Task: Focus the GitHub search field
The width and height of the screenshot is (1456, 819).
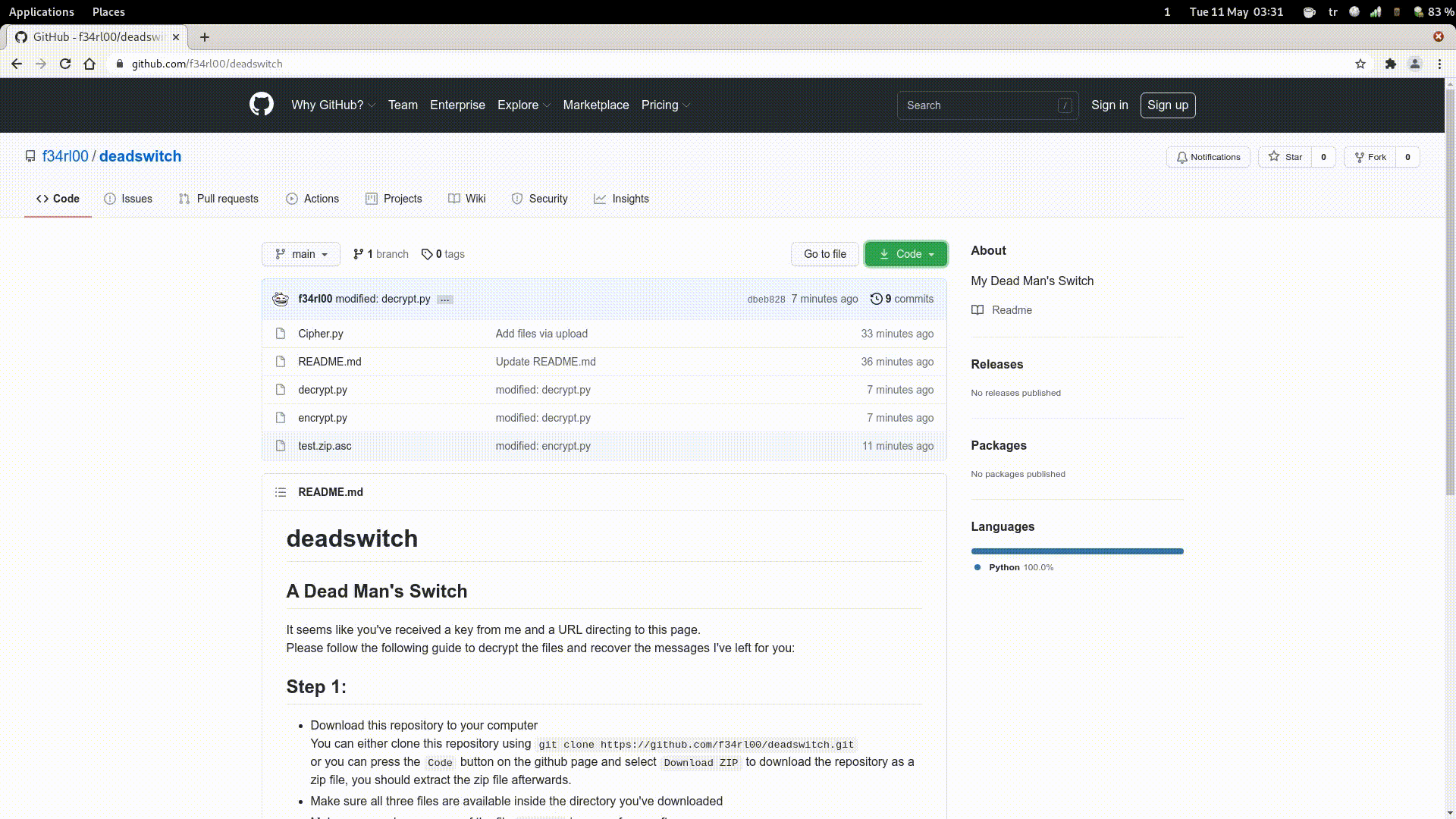Action: pyautogui.click(x=978, y=105)
